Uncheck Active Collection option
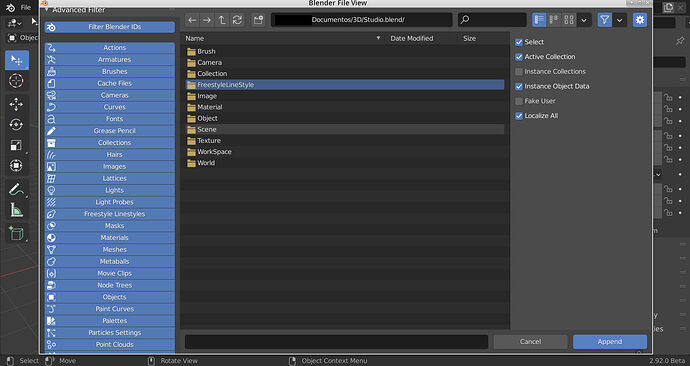 tap(519, 57)
